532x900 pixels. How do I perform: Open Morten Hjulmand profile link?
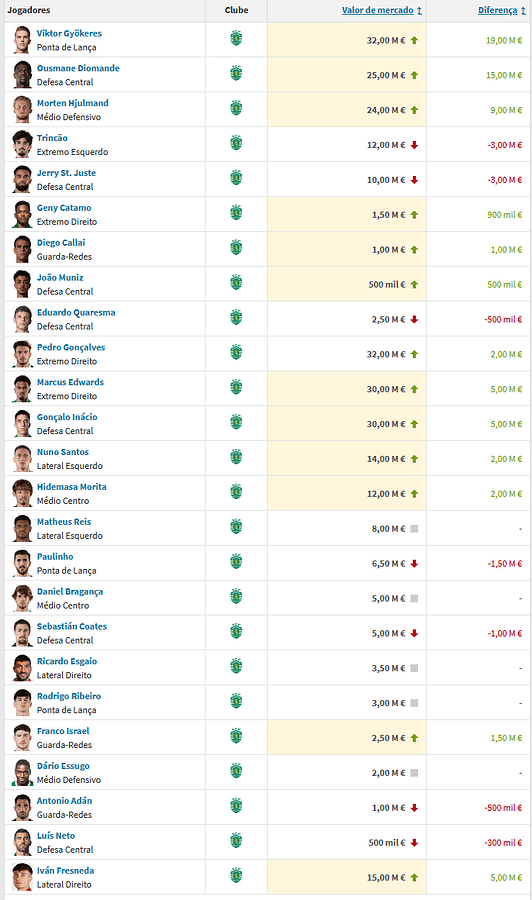coord(73,103)
